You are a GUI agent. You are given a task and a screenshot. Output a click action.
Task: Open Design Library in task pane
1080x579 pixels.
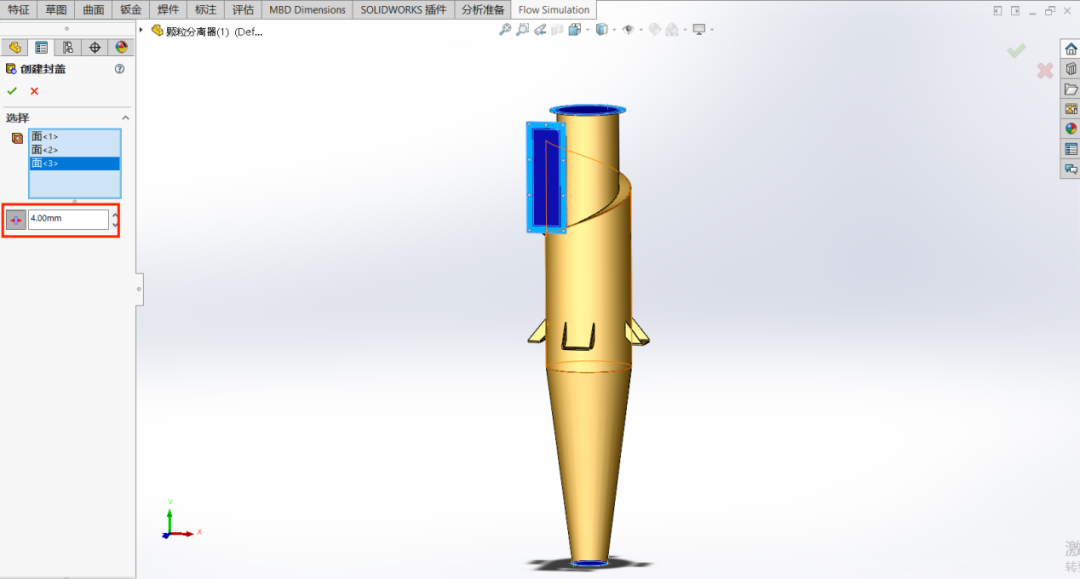tap(1070, 69)
